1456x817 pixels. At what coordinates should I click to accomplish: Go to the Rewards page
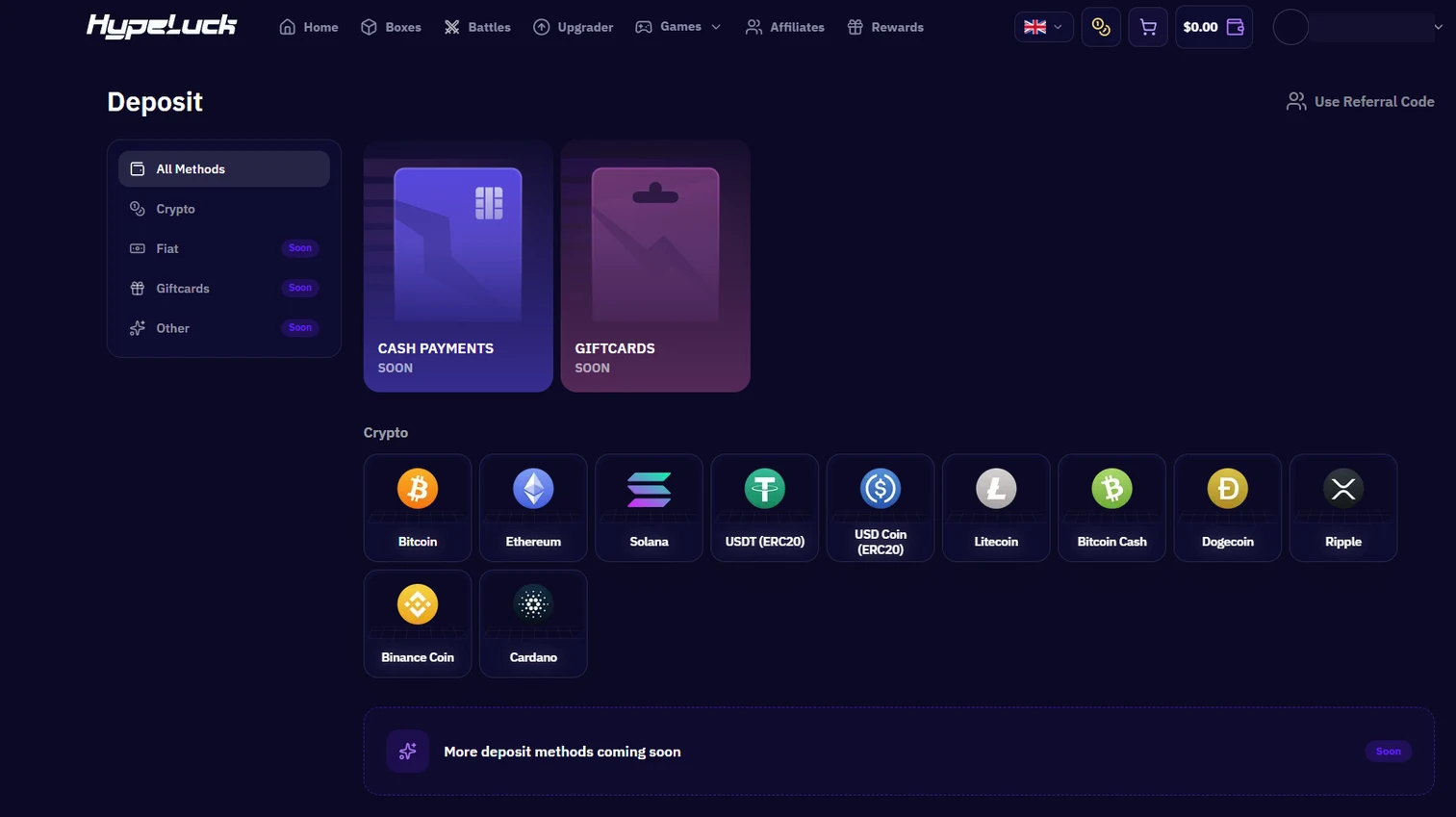[x=885, y=27]
